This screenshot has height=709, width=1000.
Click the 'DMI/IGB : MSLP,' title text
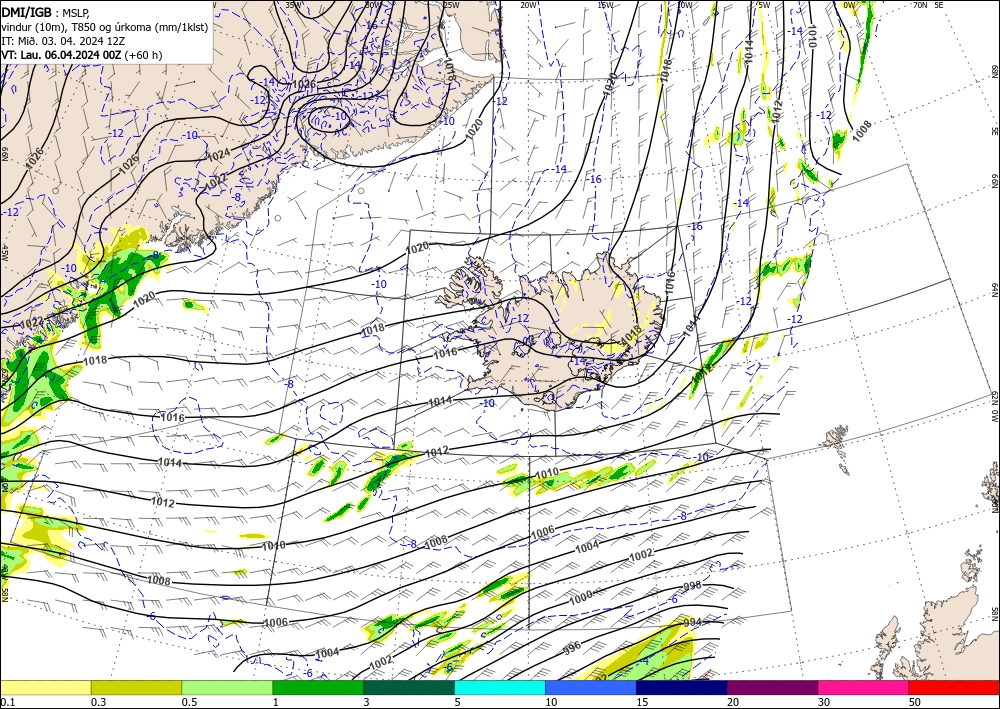[x=45, y=12]
